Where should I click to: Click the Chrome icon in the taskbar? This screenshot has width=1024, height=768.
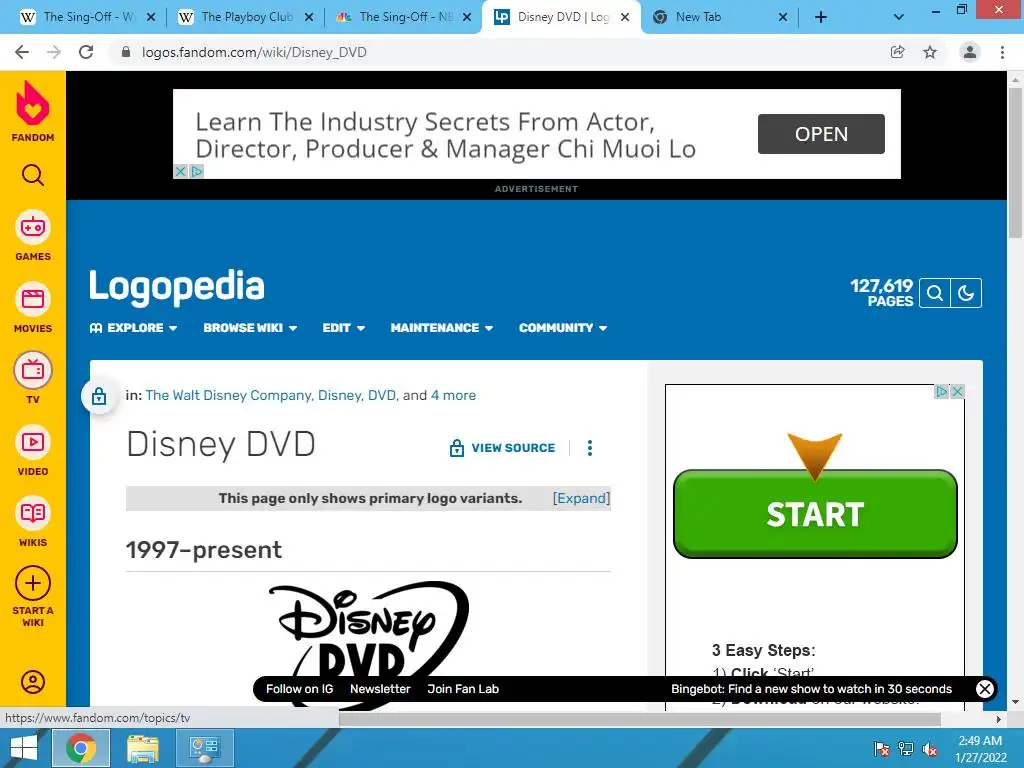80,748
